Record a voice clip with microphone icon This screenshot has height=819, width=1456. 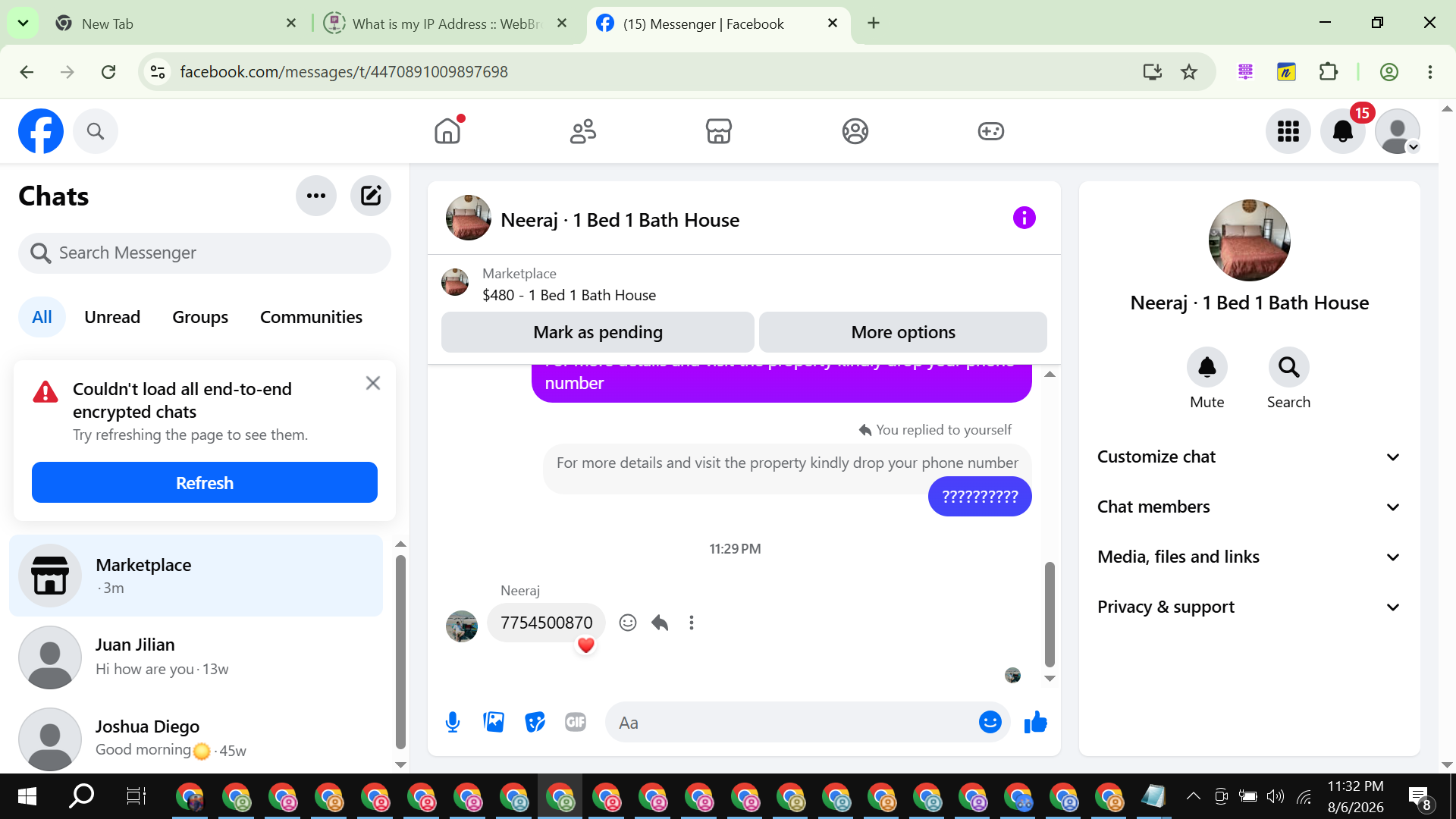453,722
